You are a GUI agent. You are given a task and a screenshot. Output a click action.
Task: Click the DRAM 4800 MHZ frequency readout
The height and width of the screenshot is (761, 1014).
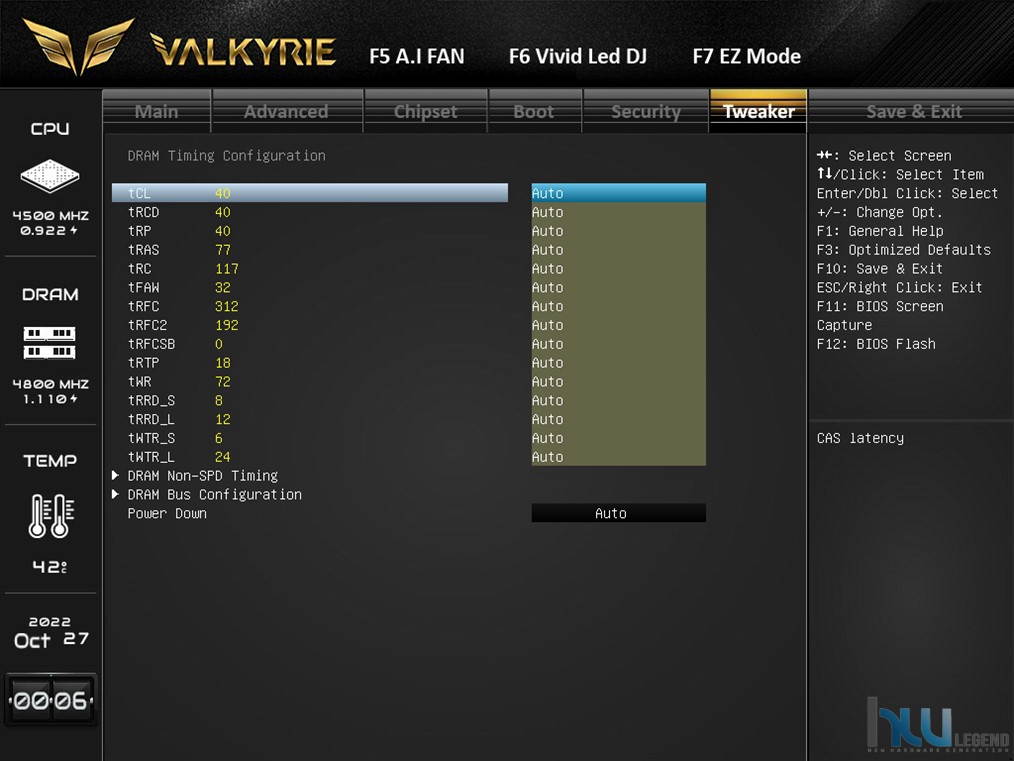coord(50,384)
